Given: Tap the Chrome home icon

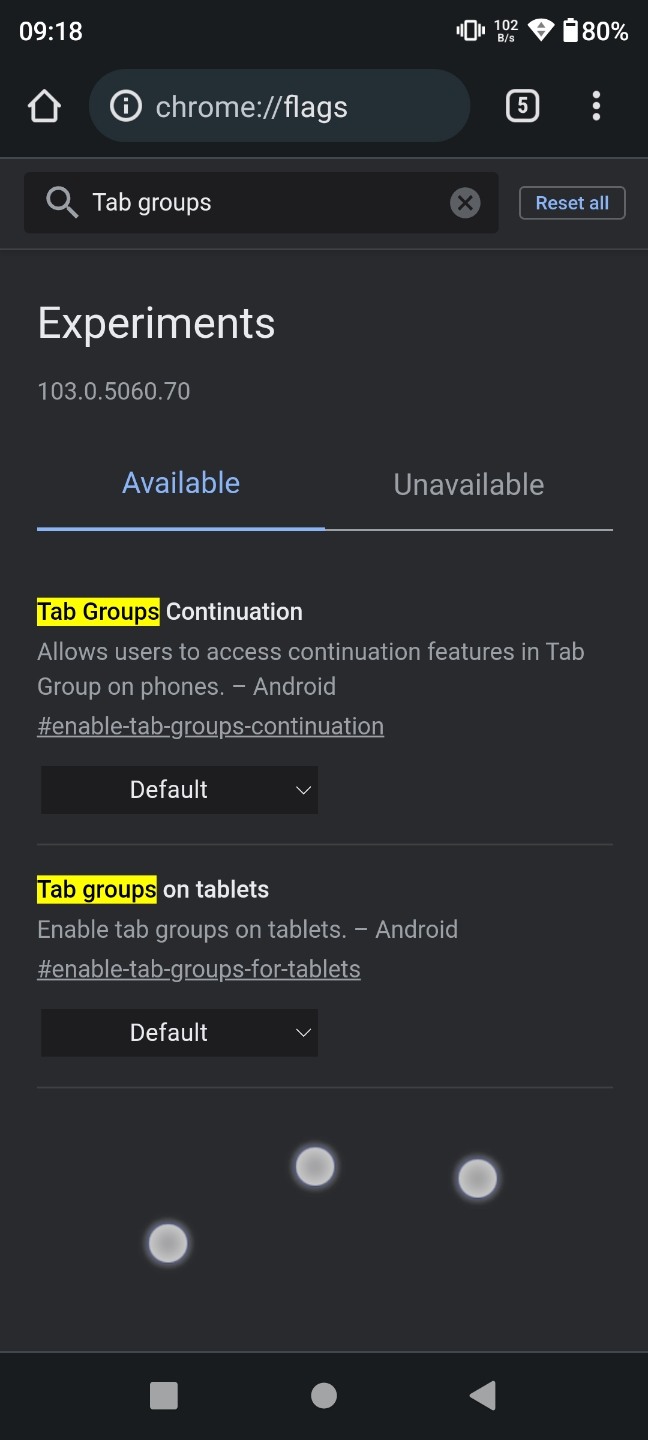Looking at the screenshot, I should click(x=44, y=106).
